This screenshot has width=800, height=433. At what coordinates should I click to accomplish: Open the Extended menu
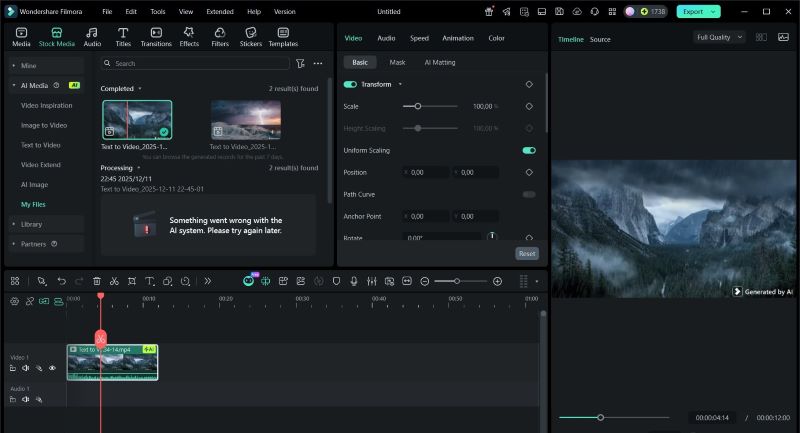[x=220, y=11]
